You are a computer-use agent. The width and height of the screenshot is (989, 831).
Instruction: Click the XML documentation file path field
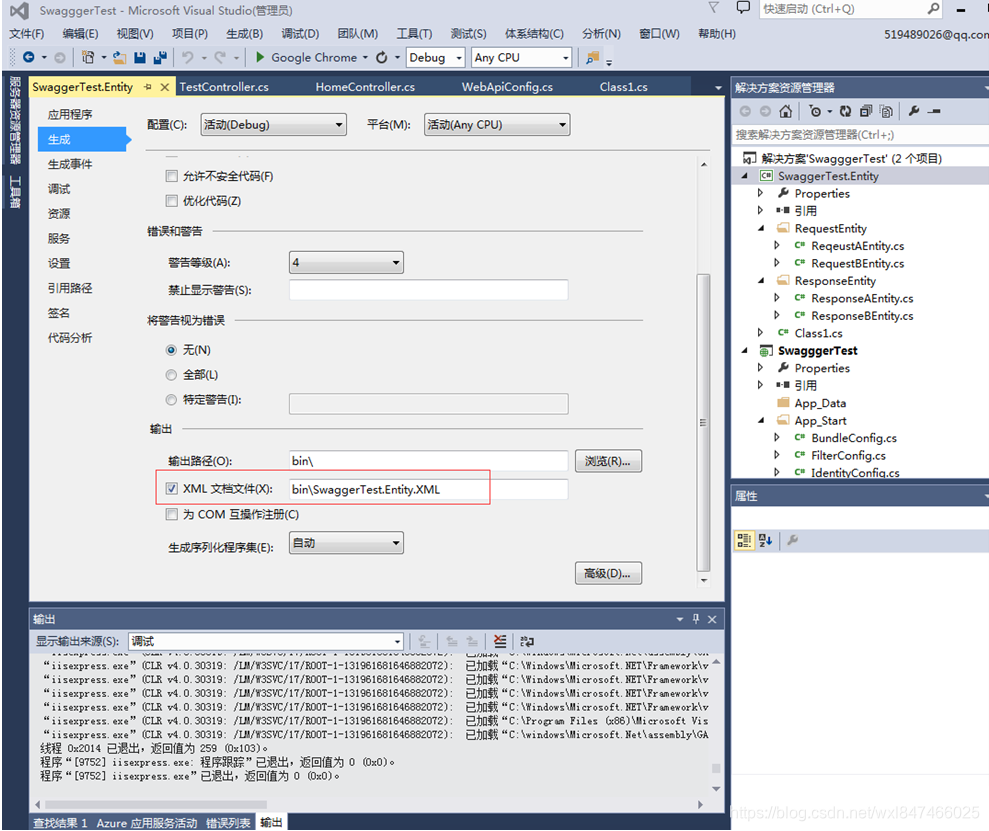428,489
